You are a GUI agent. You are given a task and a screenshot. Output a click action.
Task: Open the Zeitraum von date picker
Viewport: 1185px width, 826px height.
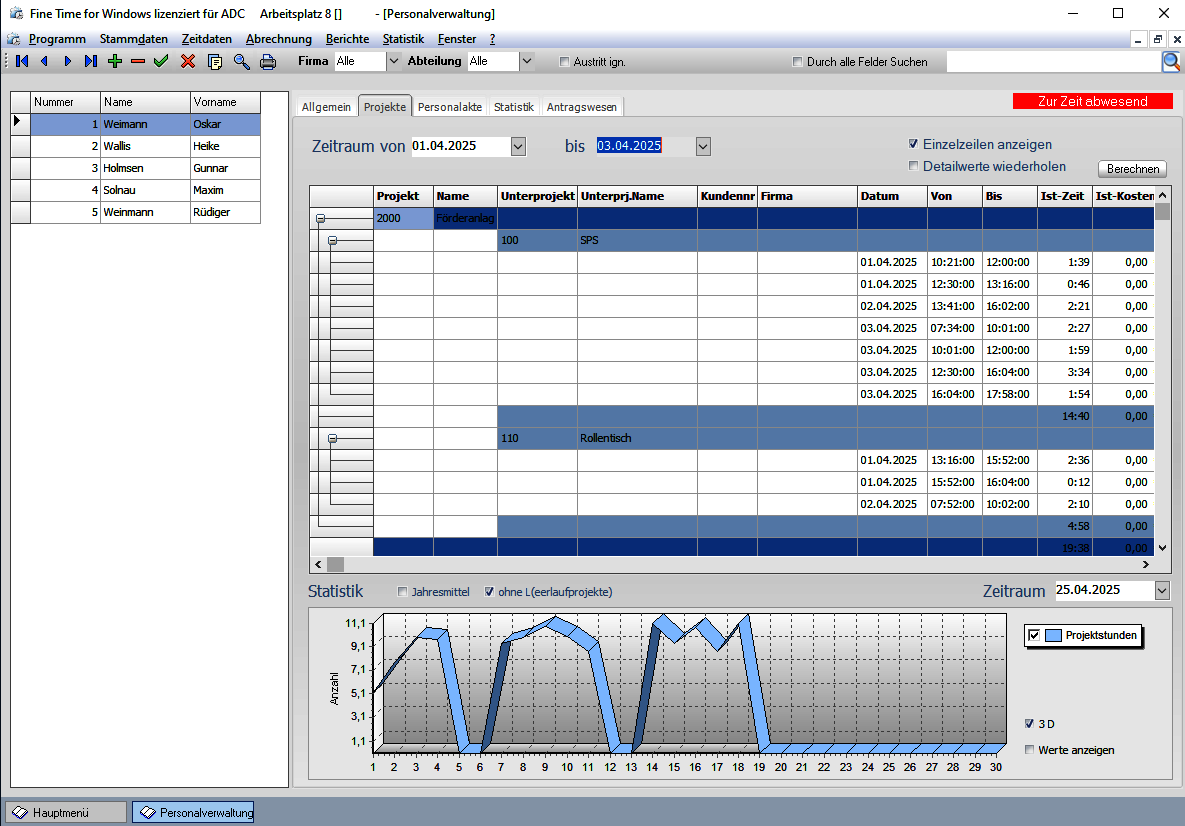pos(518,147)
